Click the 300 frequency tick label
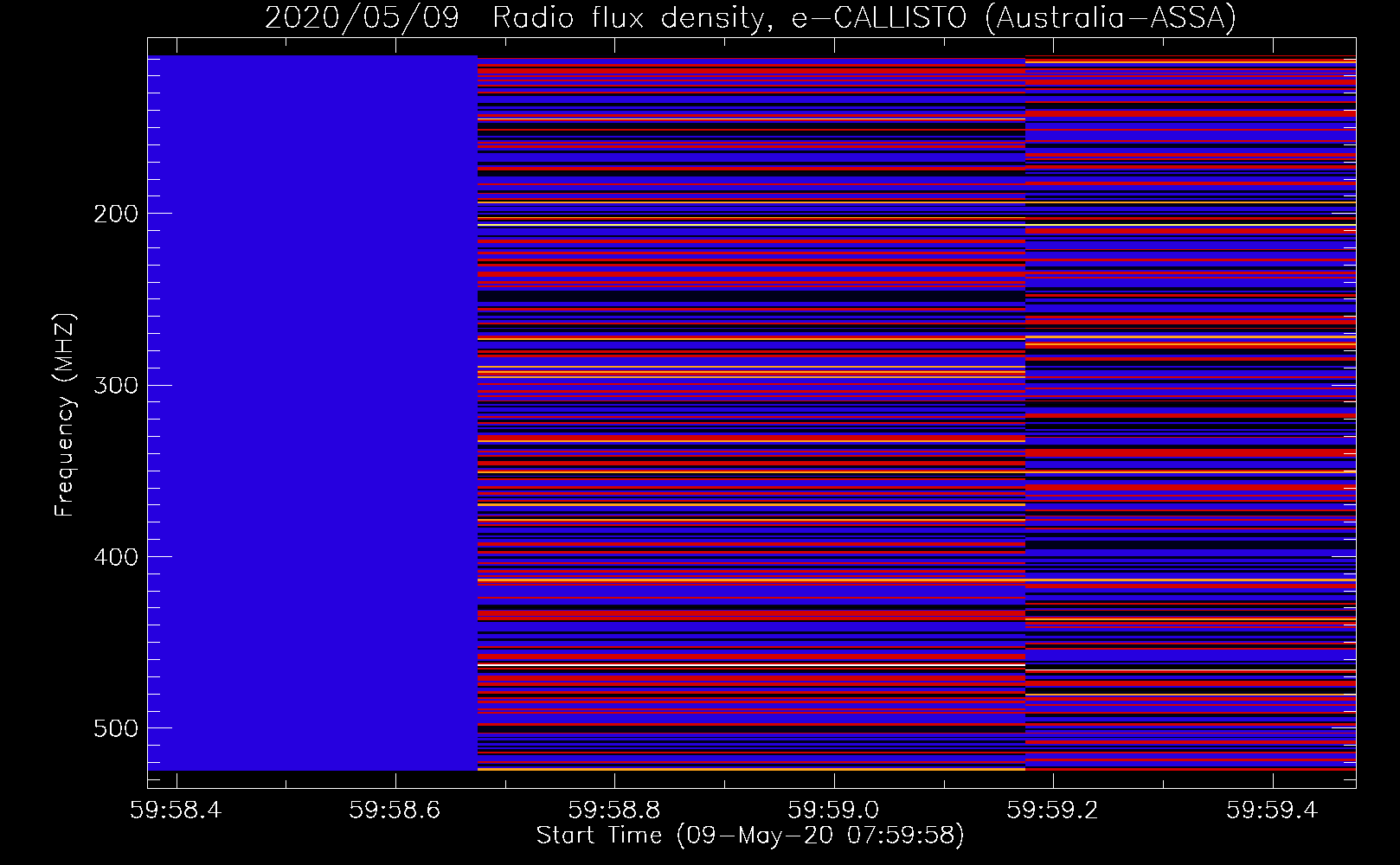The height and width of the screenshot is (865, 1400). (116, 385)
